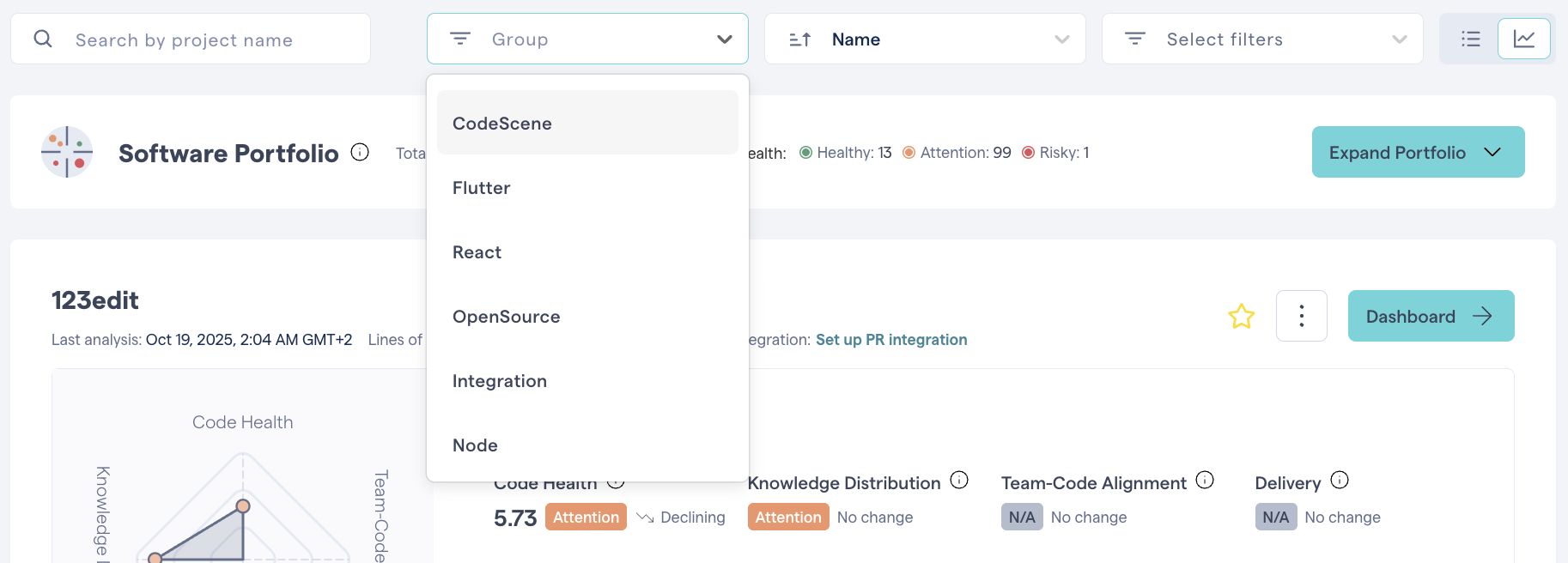
Task: Click the radar chart top data point
Action: coord(243,505)
